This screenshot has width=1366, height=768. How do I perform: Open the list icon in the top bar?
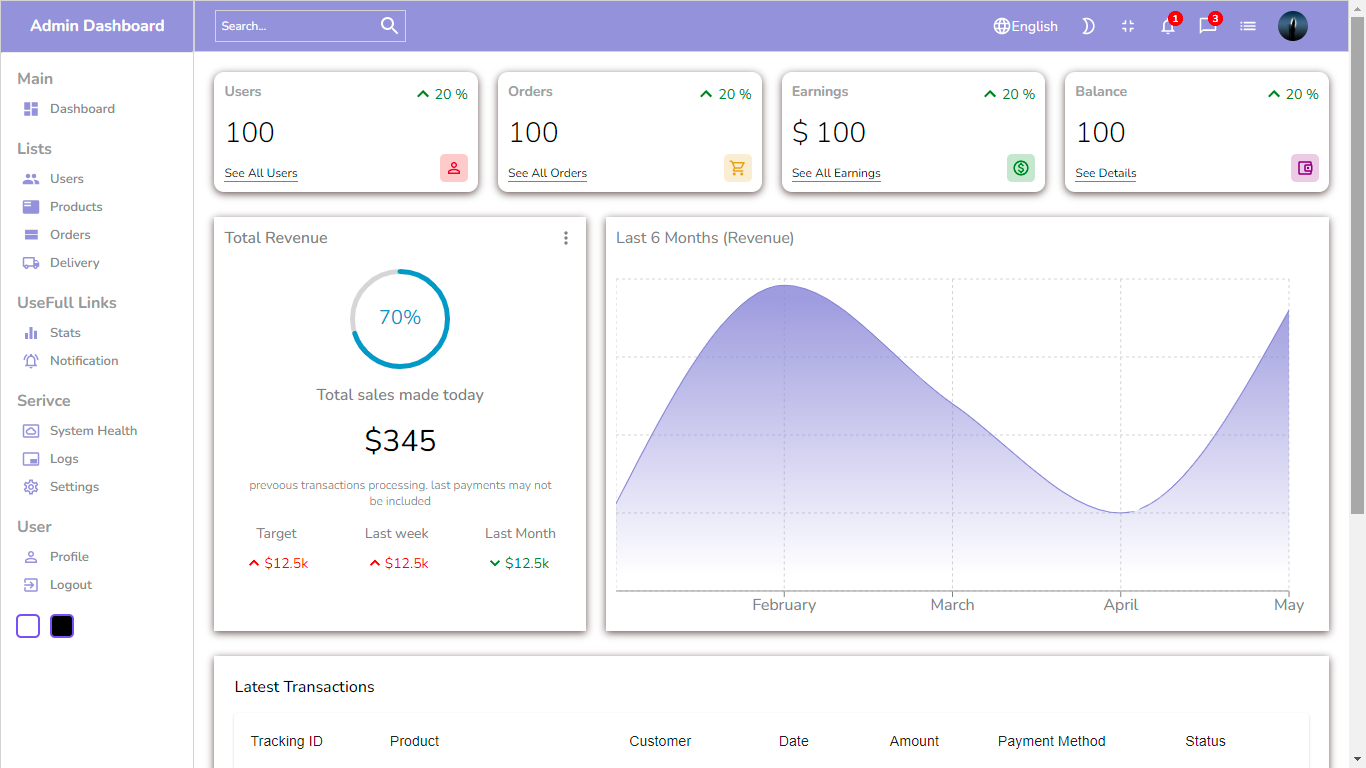(x=1247, y=26)
